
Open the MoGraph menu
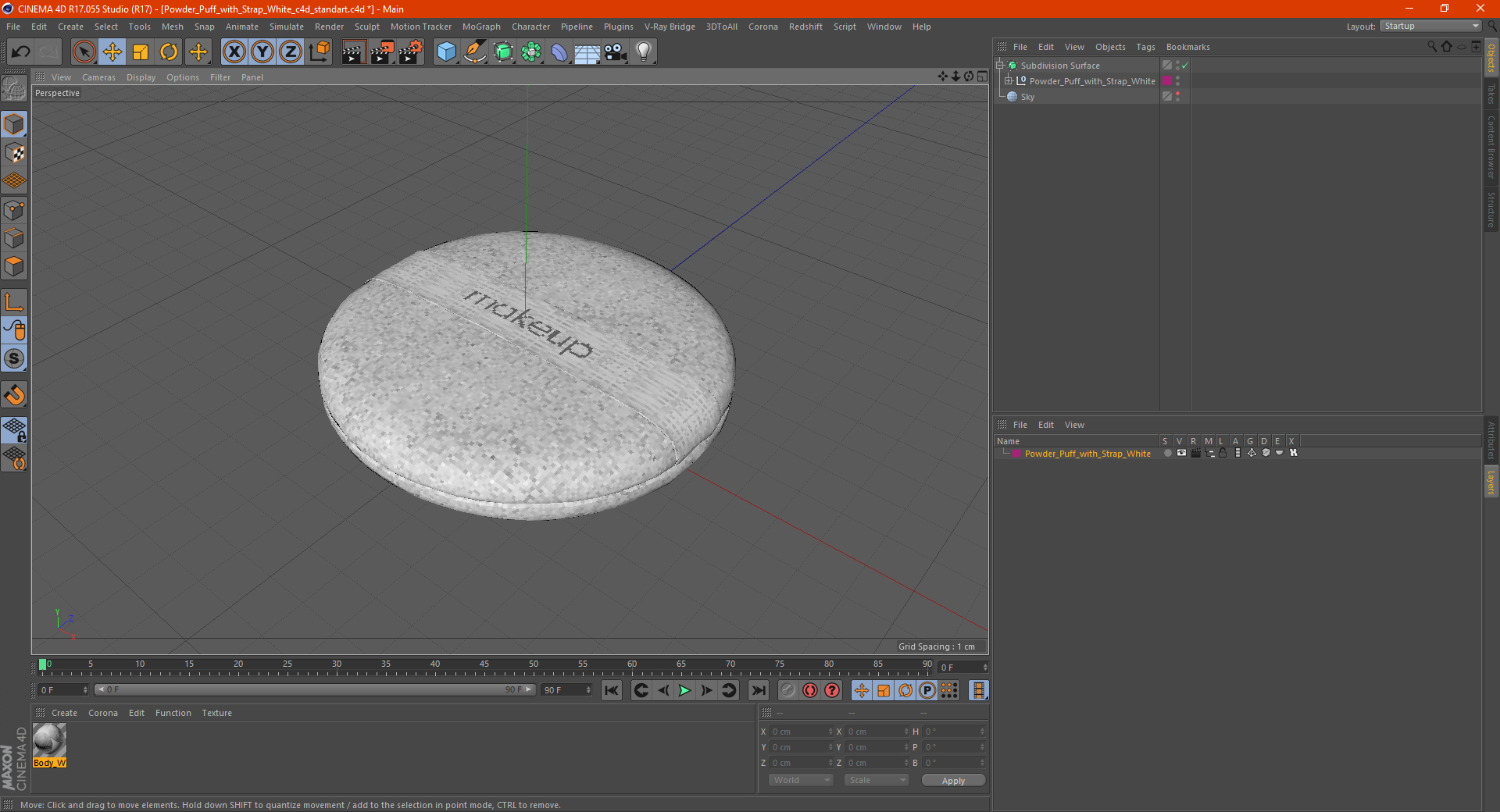pyautogui.click(x=480, y=27)
